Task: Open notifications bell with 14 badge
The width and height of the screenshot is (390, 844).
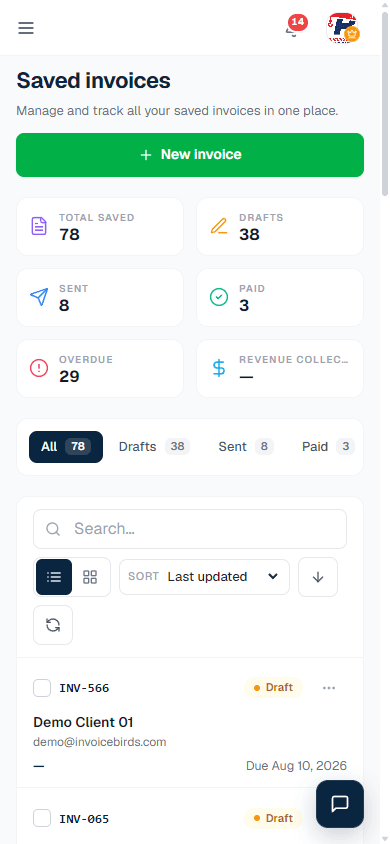Action: (295, 27)
